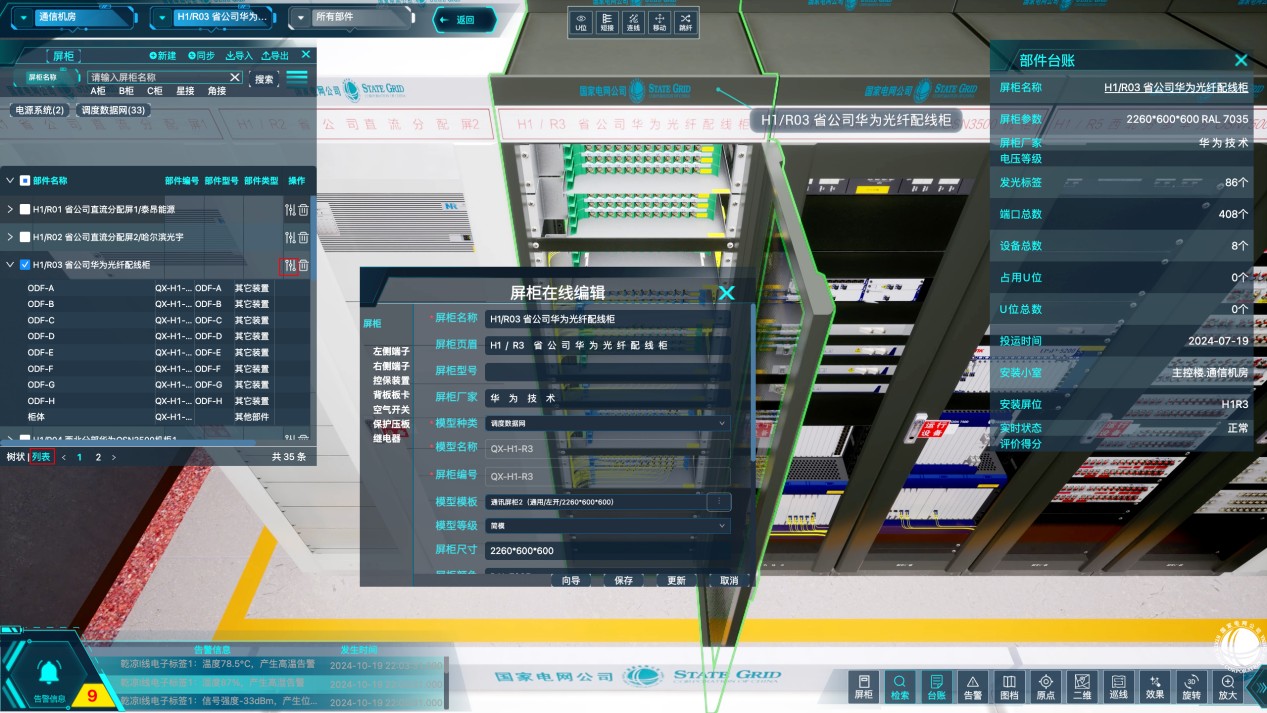Click the 保存 save button
The width and height of the screenshot is (1267, 713).
point(624,580)
